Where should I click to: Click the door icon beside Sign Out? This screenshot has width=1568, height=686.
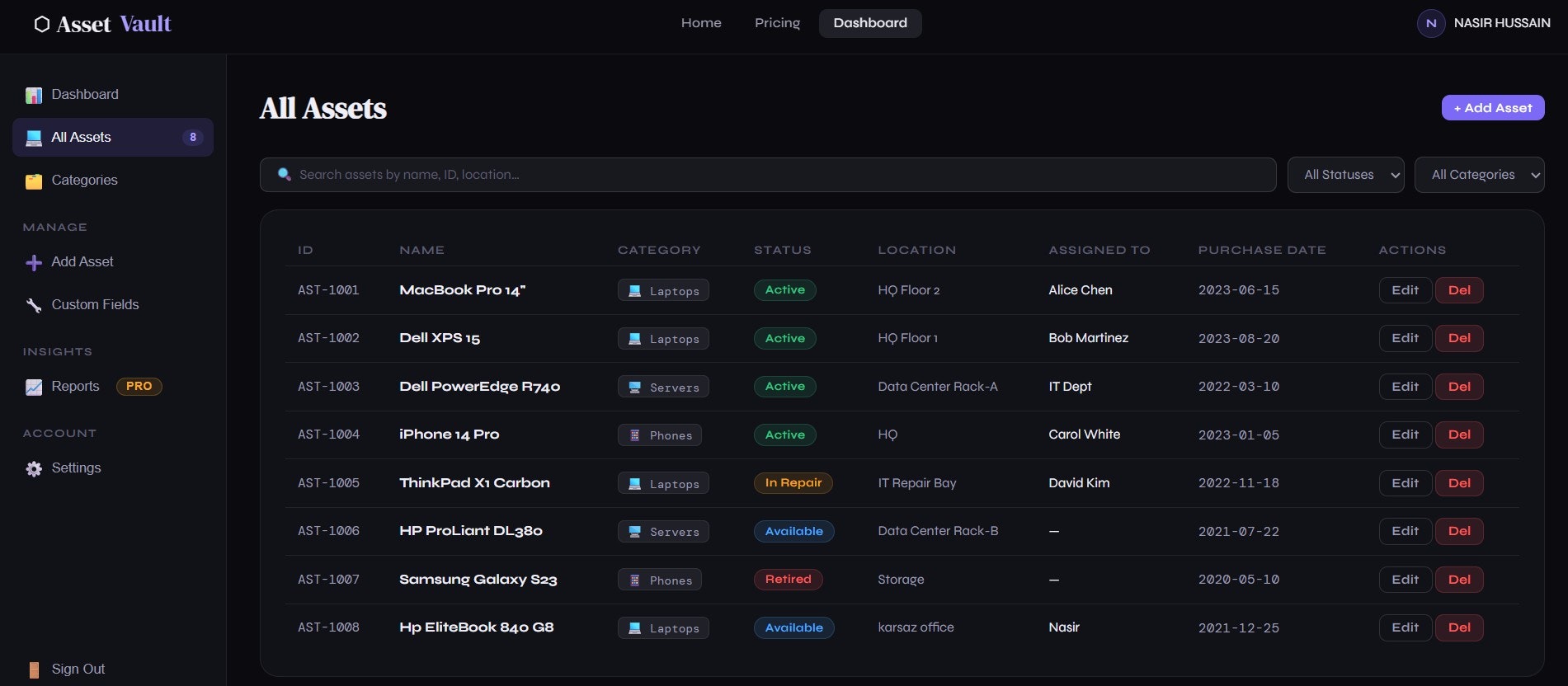(34, 670)
